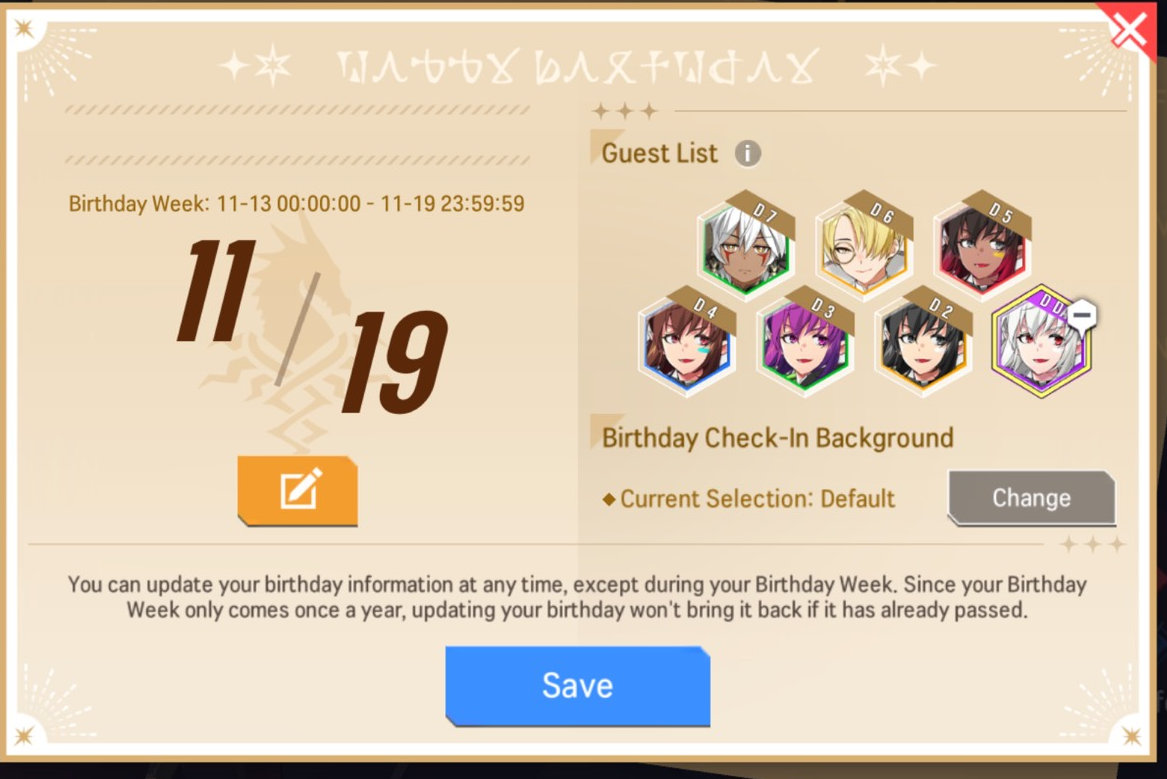The width and height of the screenshot is (1167, 779).
Task: Click the stylized Happy Birthday title banner
Action: tap(578, 67)
